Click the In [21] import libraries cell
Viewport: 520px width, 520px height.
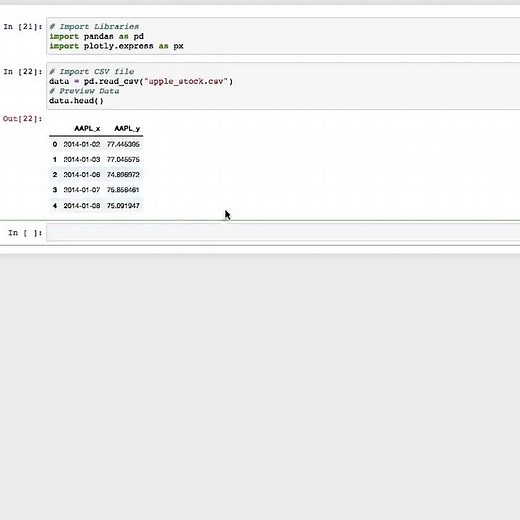coord(283,36)
